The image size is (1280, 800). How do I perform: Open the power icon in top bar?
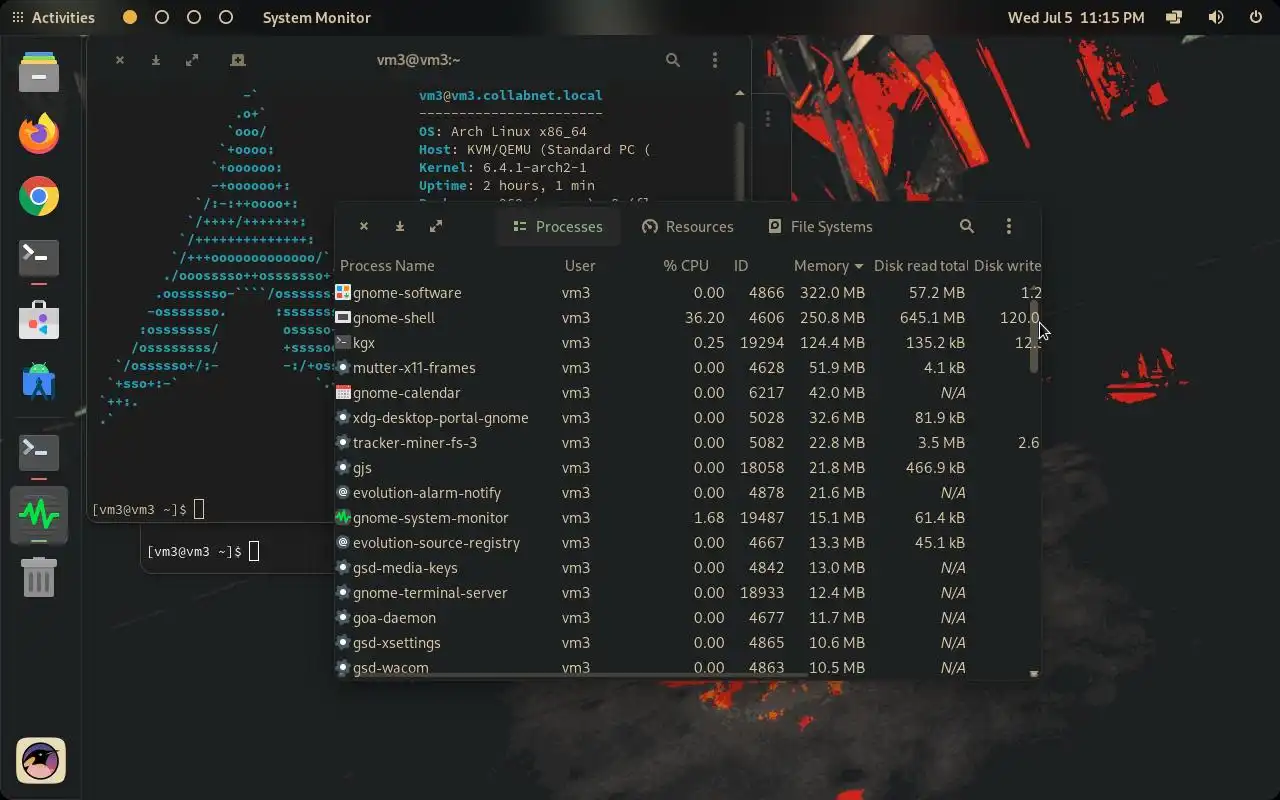[1256, 17]
